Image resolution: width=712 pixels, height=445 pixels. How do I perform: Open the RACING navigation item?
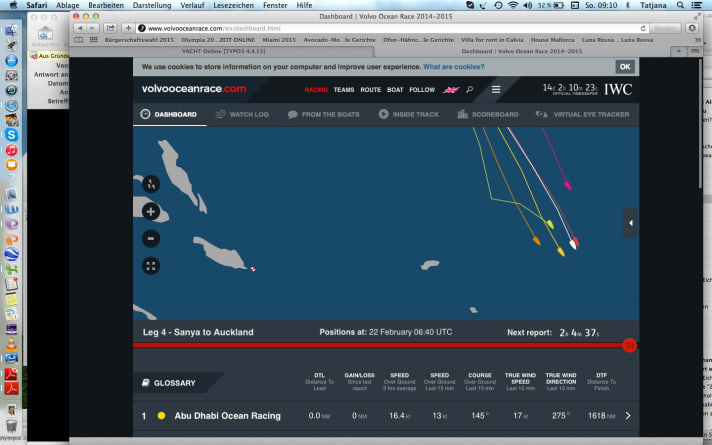click(x=316, y=90)
